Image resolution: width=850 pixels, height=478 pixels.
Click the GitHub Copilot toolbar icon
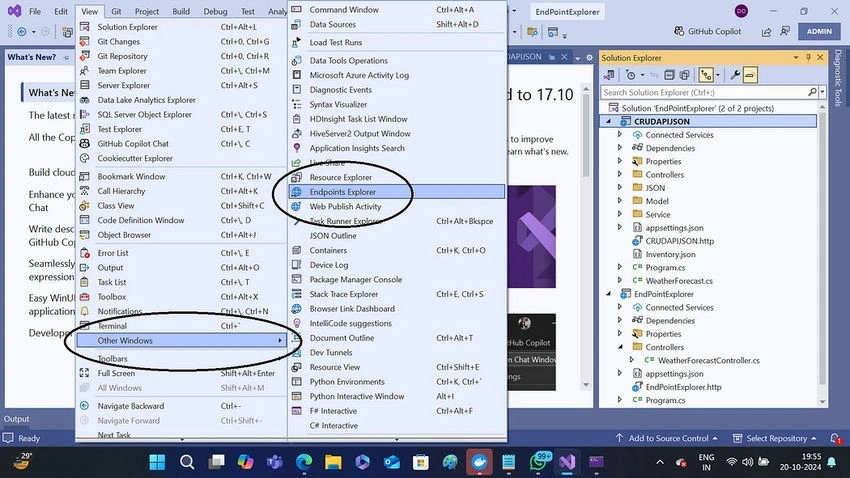pos(679,31)
